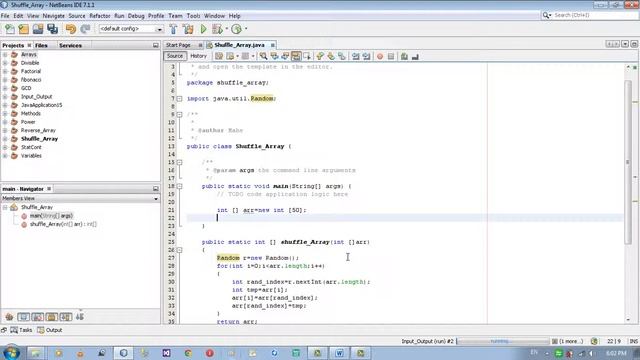
Task: Click Find Next Occurrence icon
Action: click(285, 56)
